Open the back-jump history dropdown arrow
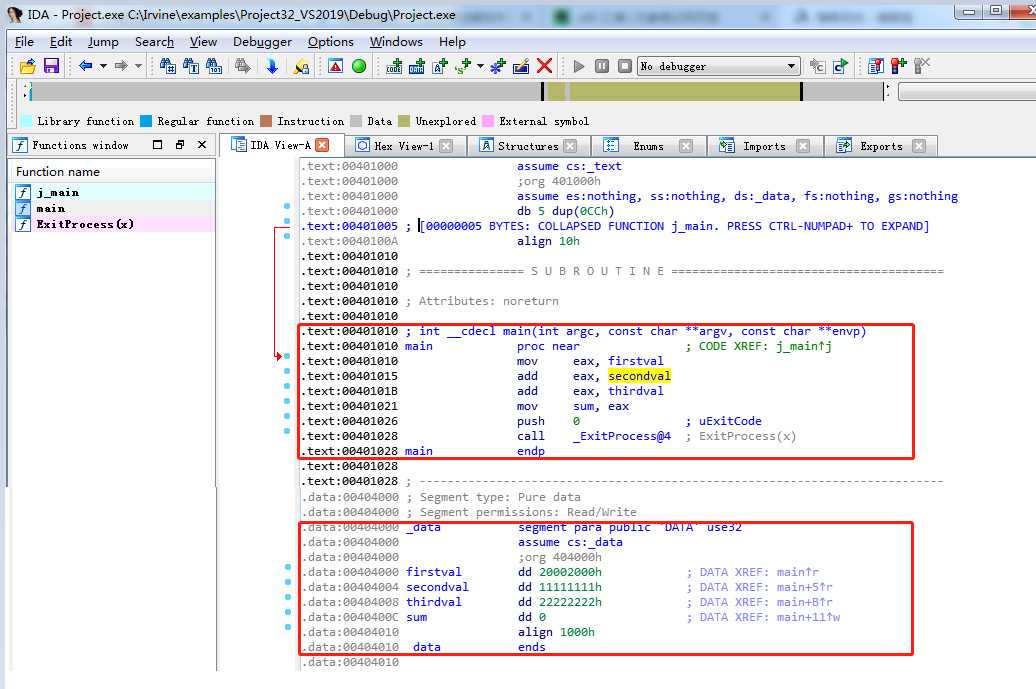 click(x=103, y=66)
